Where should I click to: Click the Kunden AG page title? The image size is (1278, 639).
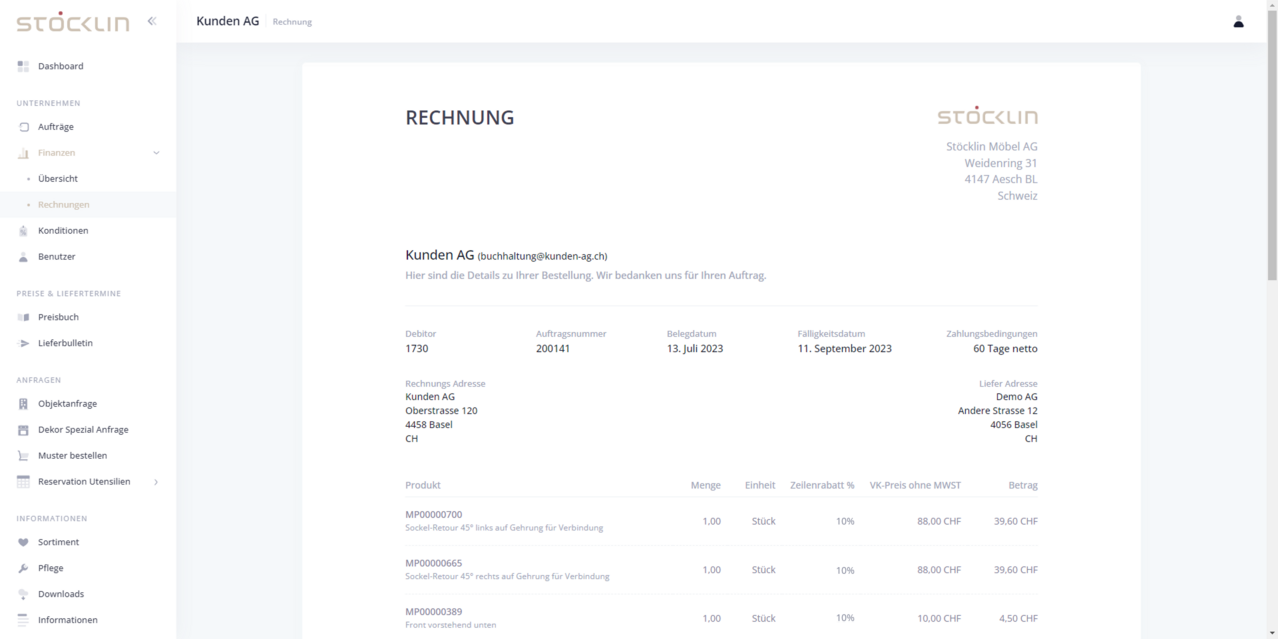coord(228,21)
